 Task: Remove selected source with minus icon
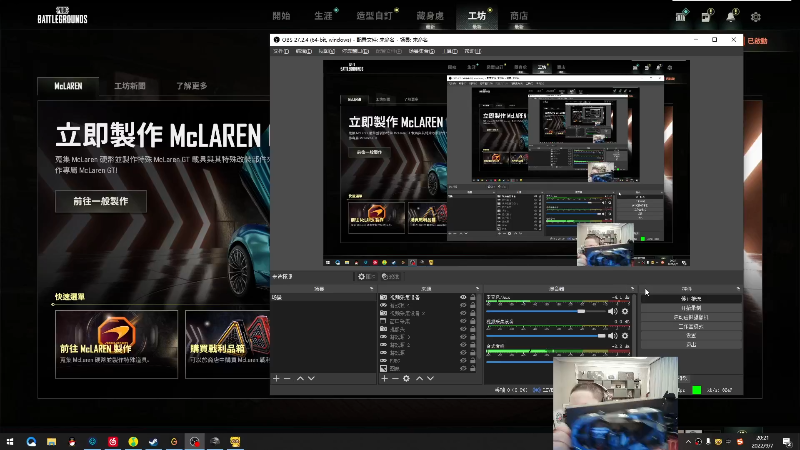tap(395, 379)
